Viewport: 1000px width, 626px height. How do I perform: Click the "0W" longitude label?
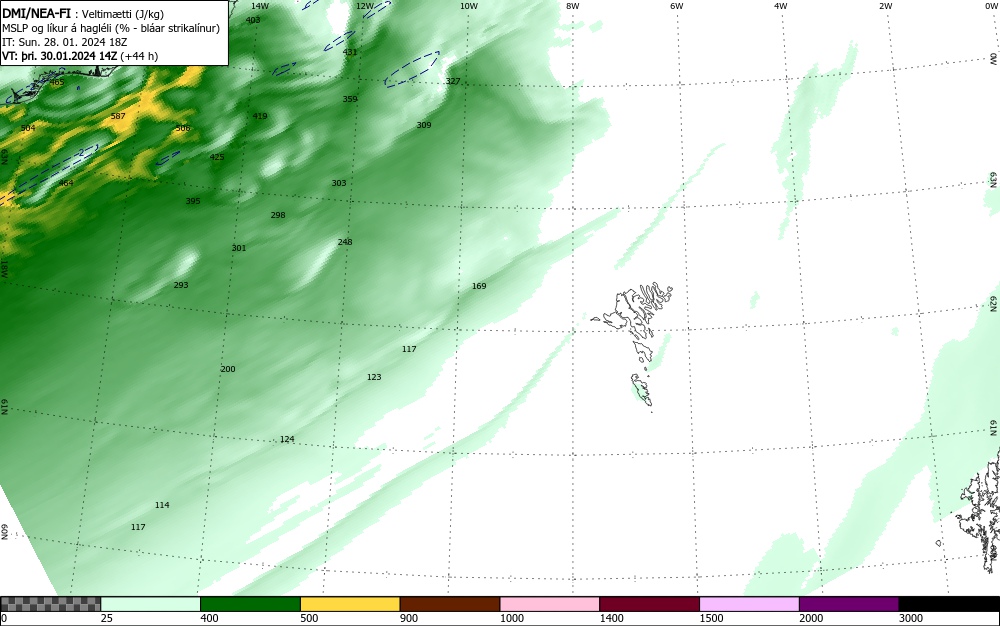(991, 6)
